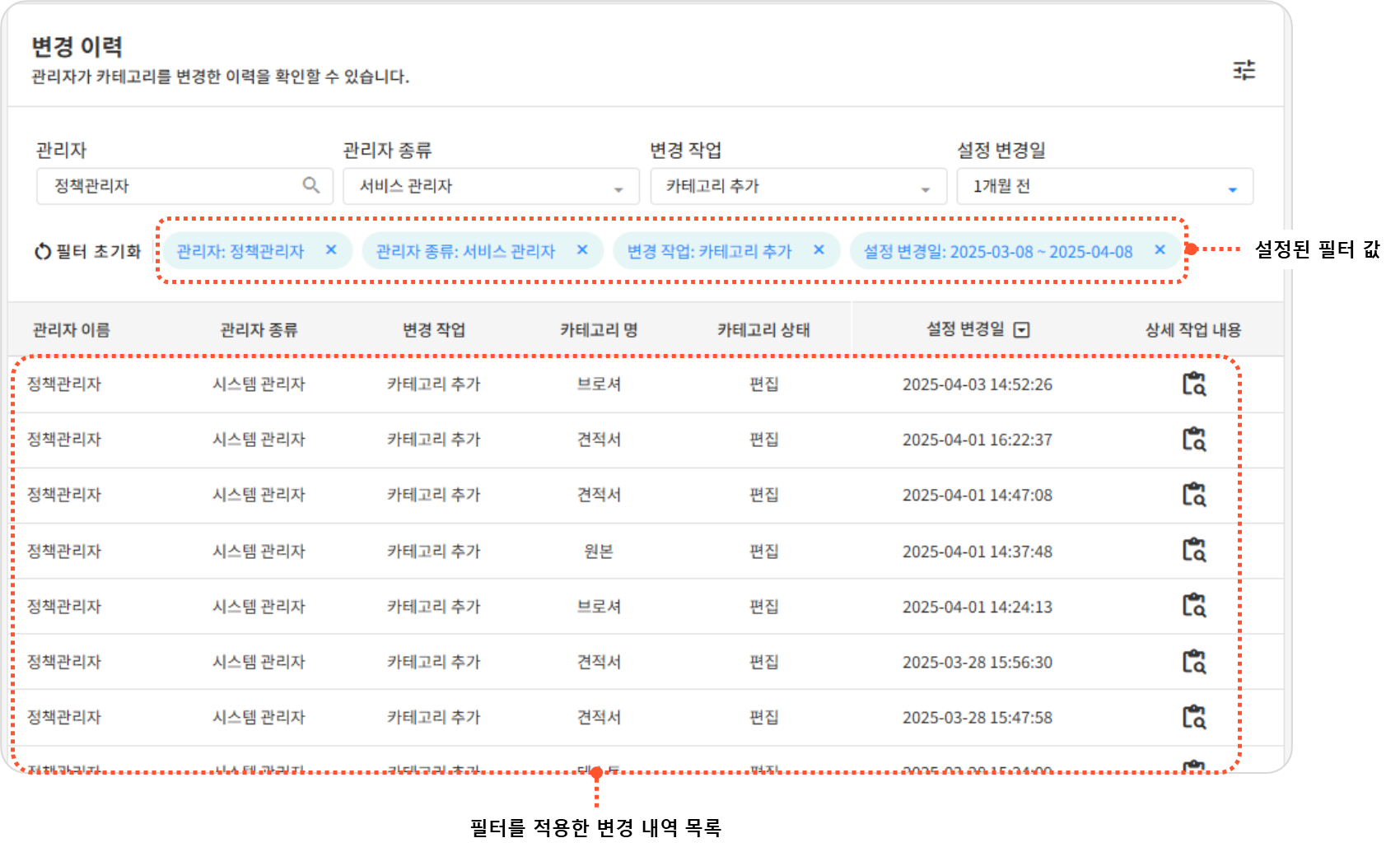This screenshot has width=1400, height=852.
Task: Click the 필터 초기화 reset button
Action: pyautogui.click(x=88, y=251)
